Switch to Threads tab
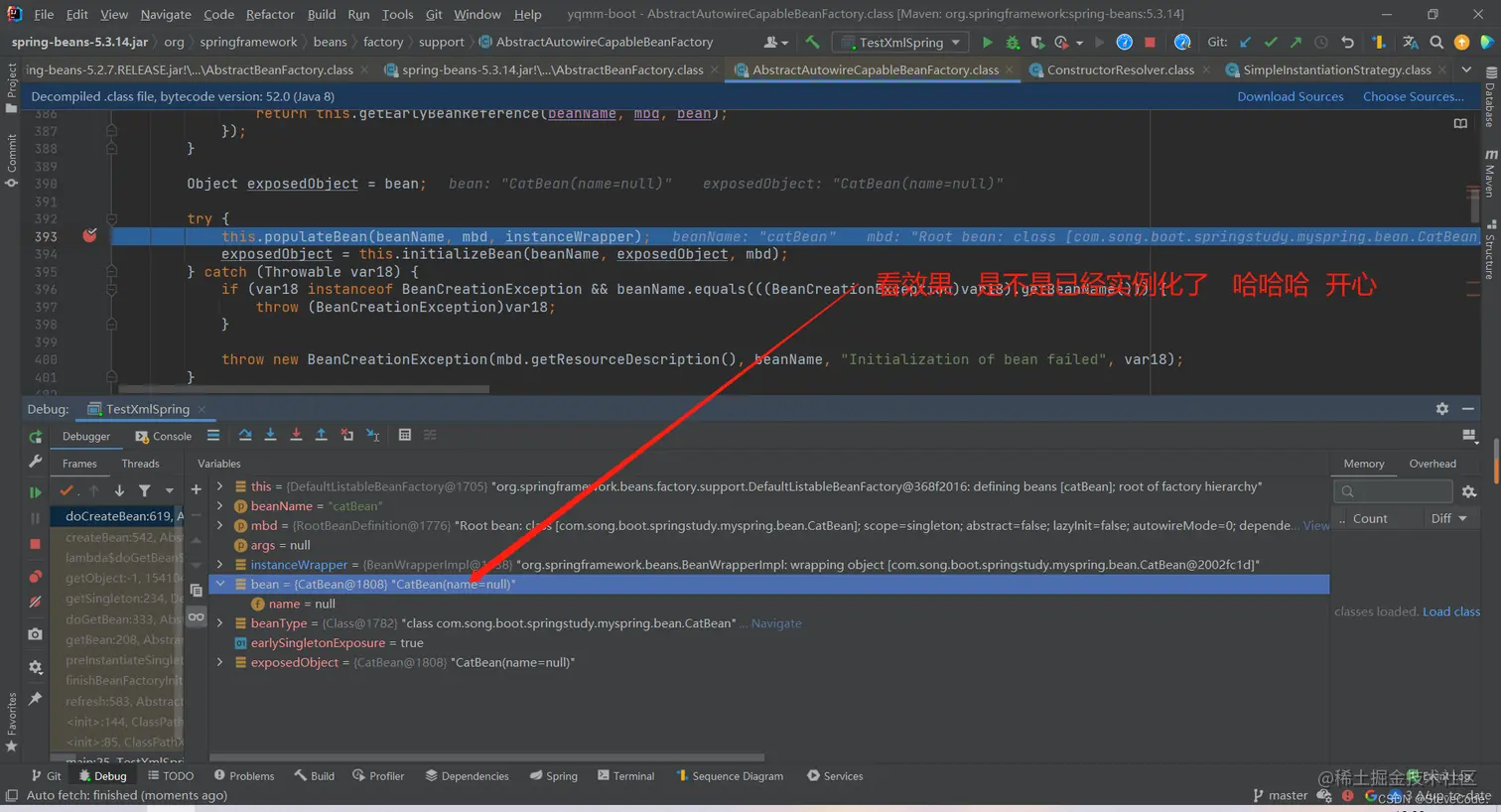The width and height of the screenshot is (1501, 812). pyautogui.click(x=140, y=464)
